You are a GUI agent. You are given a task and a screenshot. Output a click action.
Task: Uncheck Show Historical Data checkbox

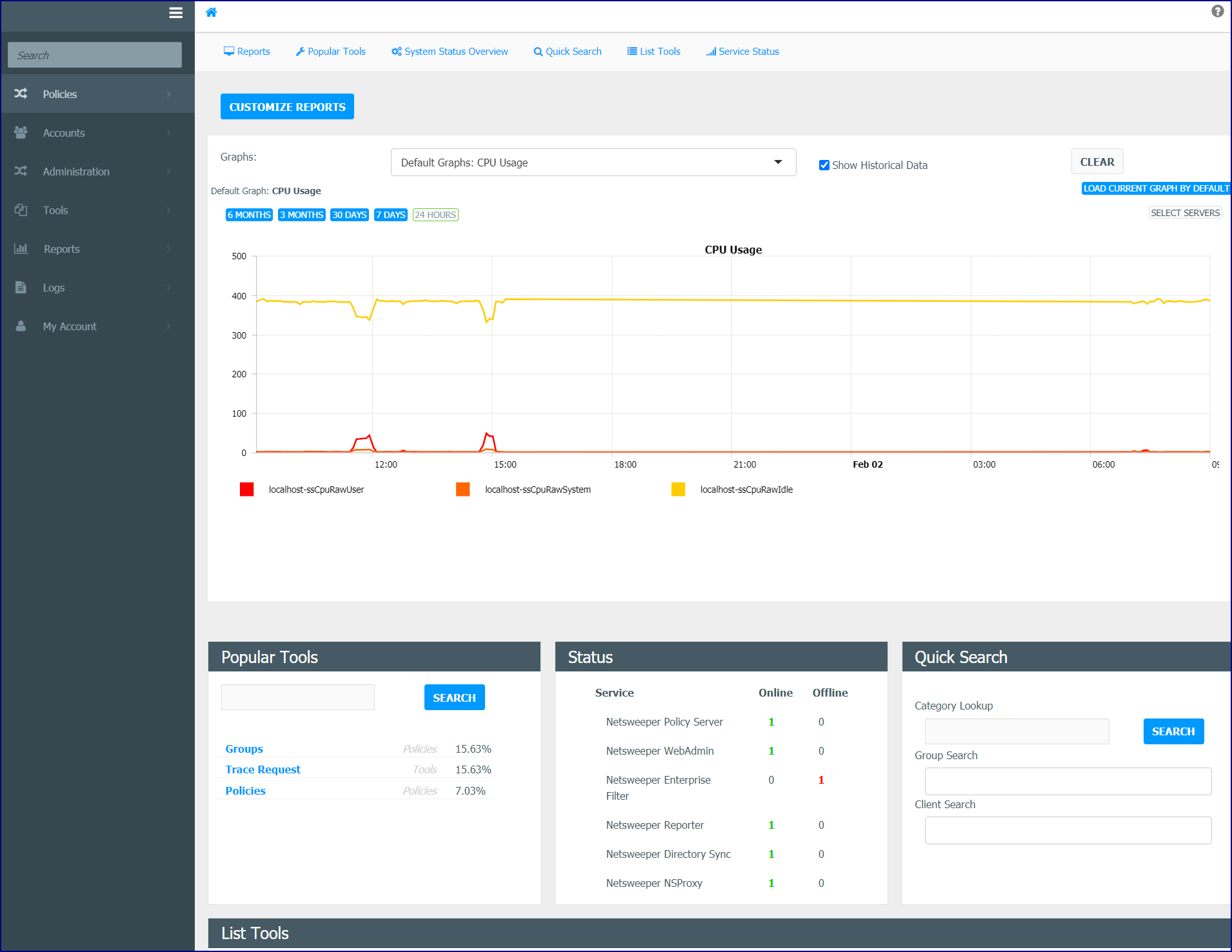tap(824, 165)
